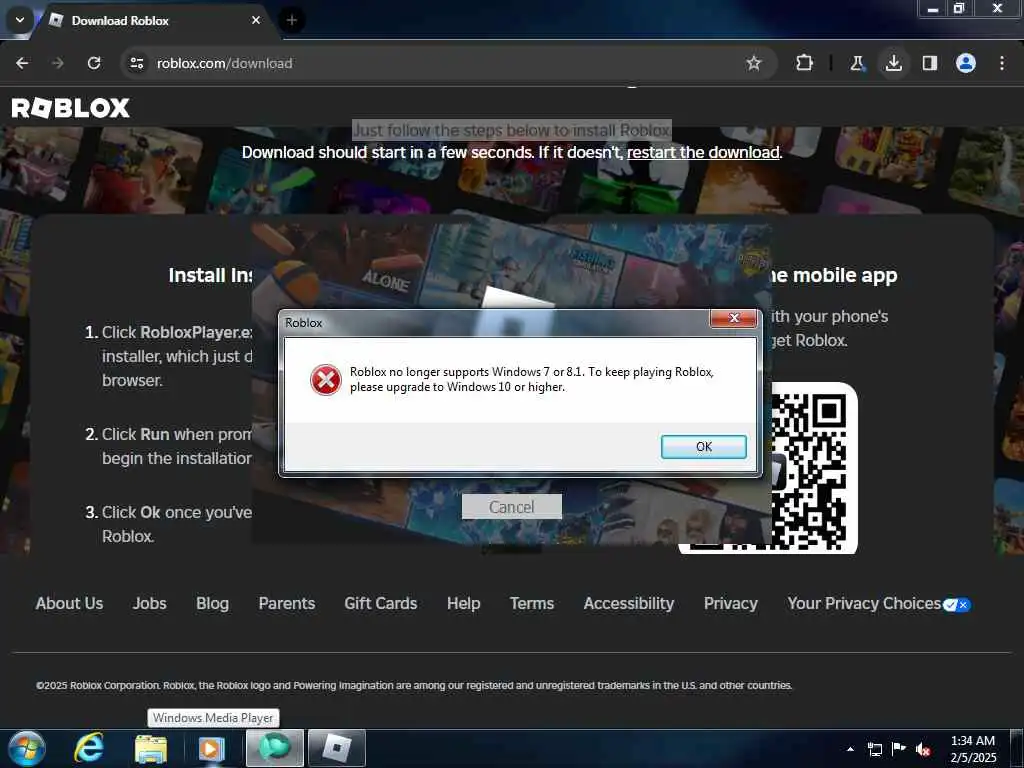
Task: Open the Privacy footer link
Action: (x=731, y=603)
